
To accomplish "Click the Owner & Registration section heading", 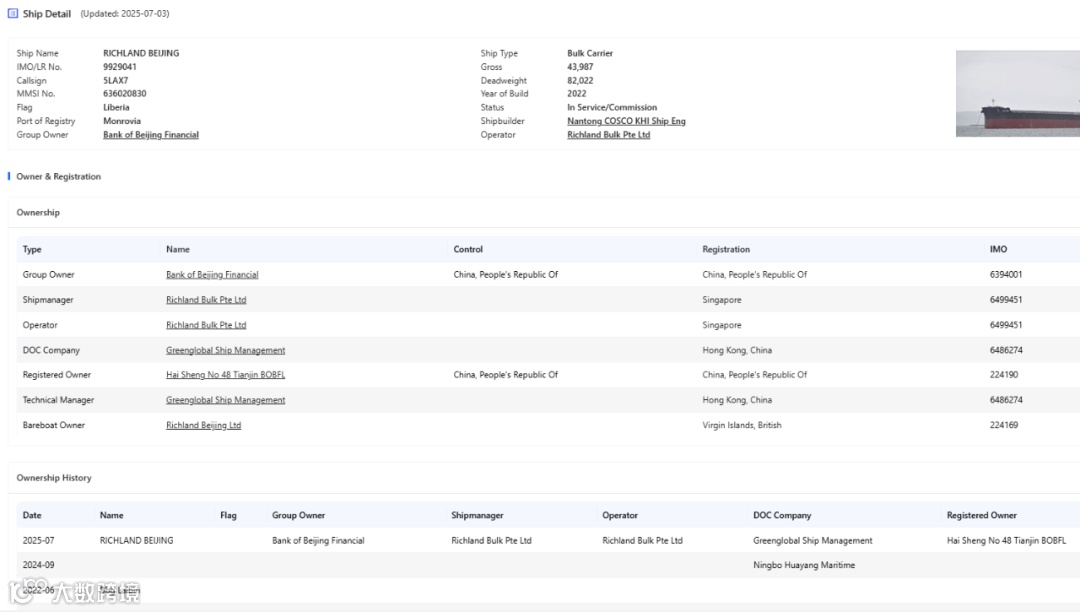I will 59,177.
